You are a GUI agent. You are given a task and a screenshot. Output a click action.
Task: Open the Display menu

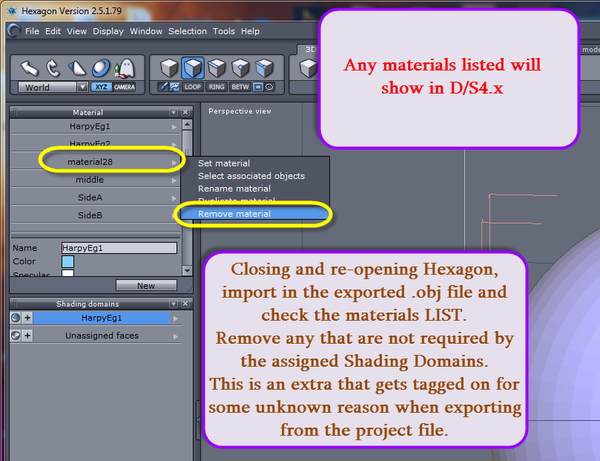[108, 31]
